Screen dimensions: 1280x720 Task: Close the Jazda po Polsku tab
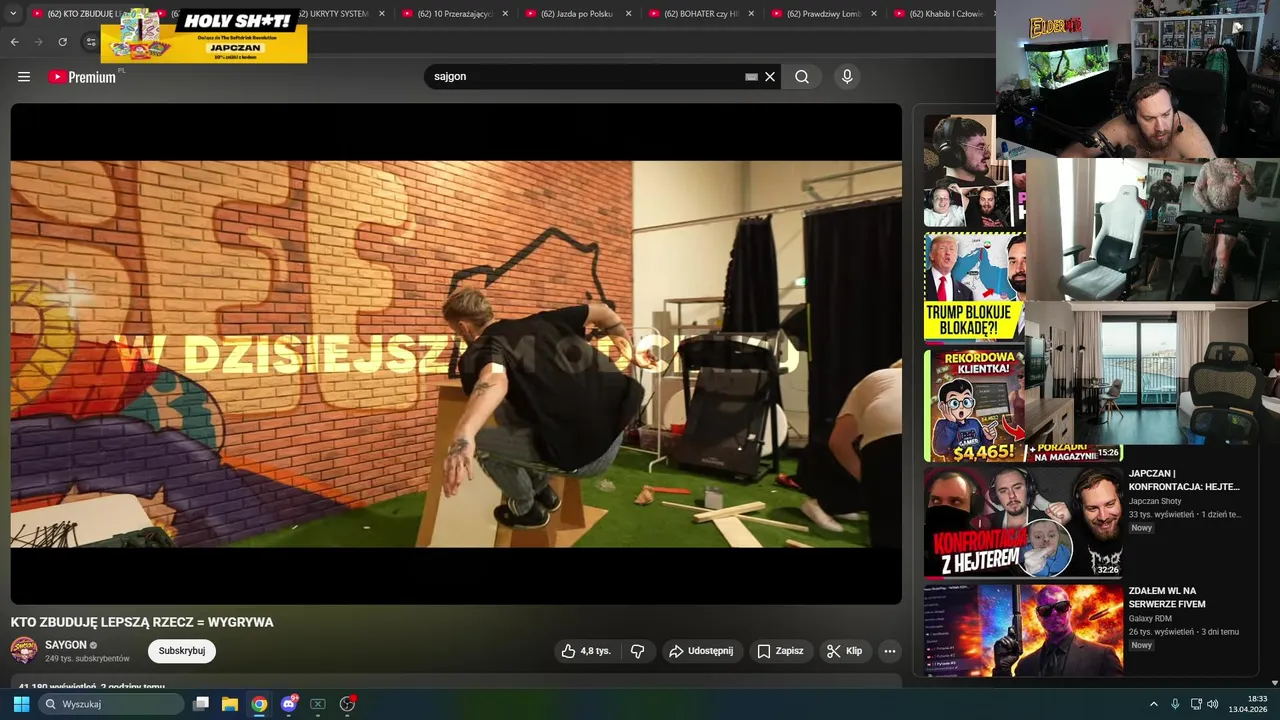(x=628, y=14)
